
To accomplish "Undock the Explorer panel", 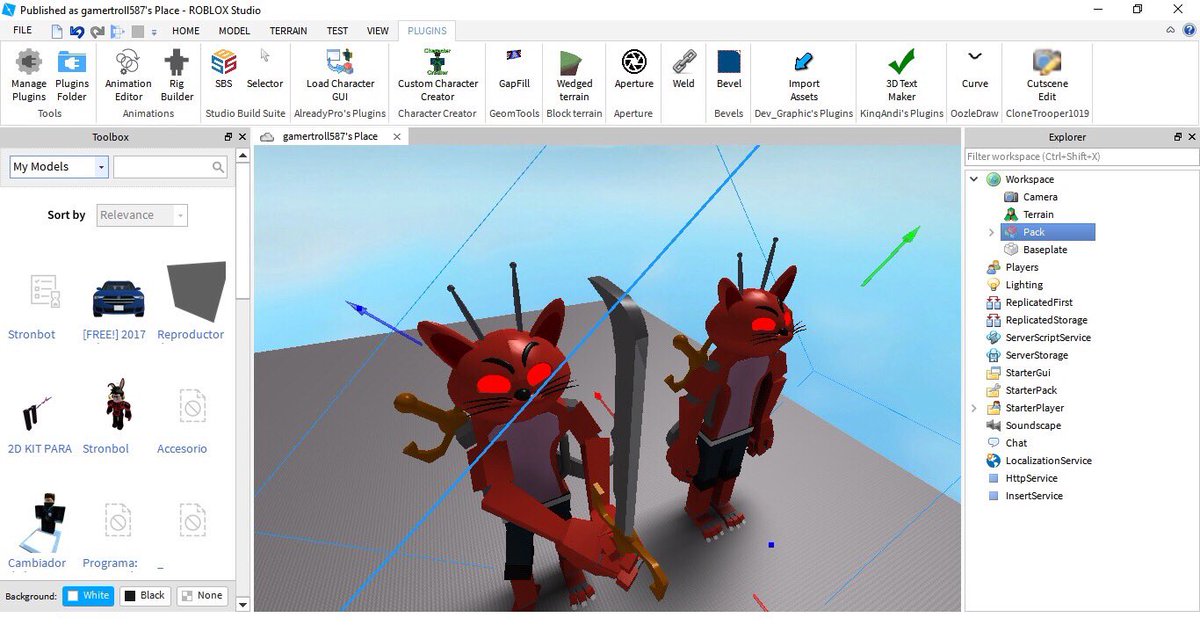I will [1177, 137].
